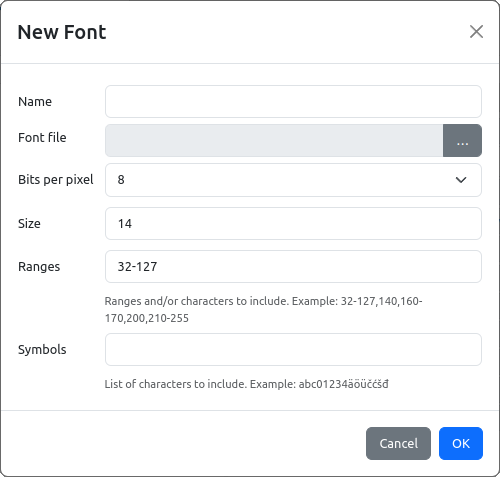Click into the Size field showing 14
This screenshot has width=500, height=477.
click(293, 223)
